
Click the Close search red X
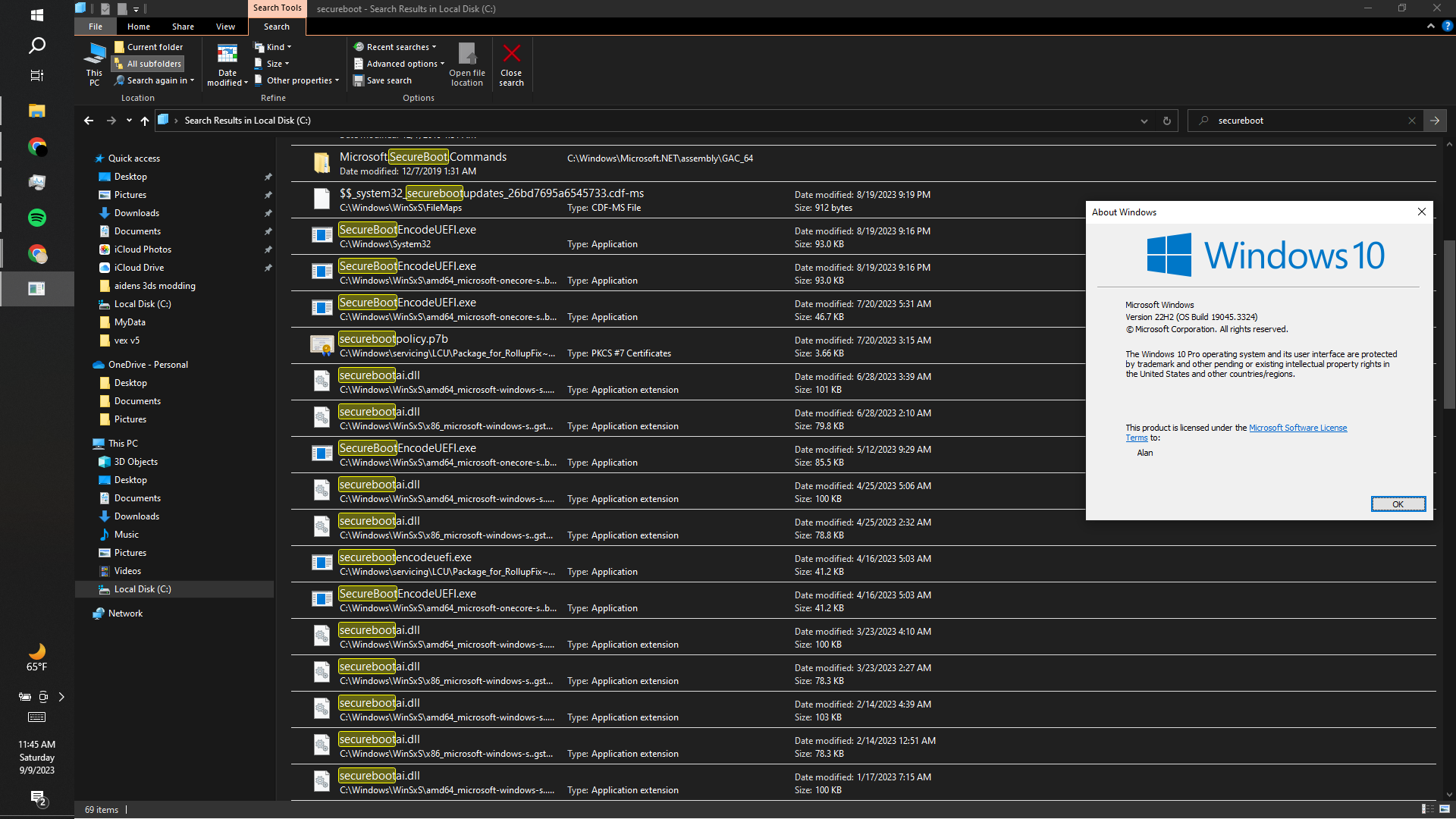point(512,64)
